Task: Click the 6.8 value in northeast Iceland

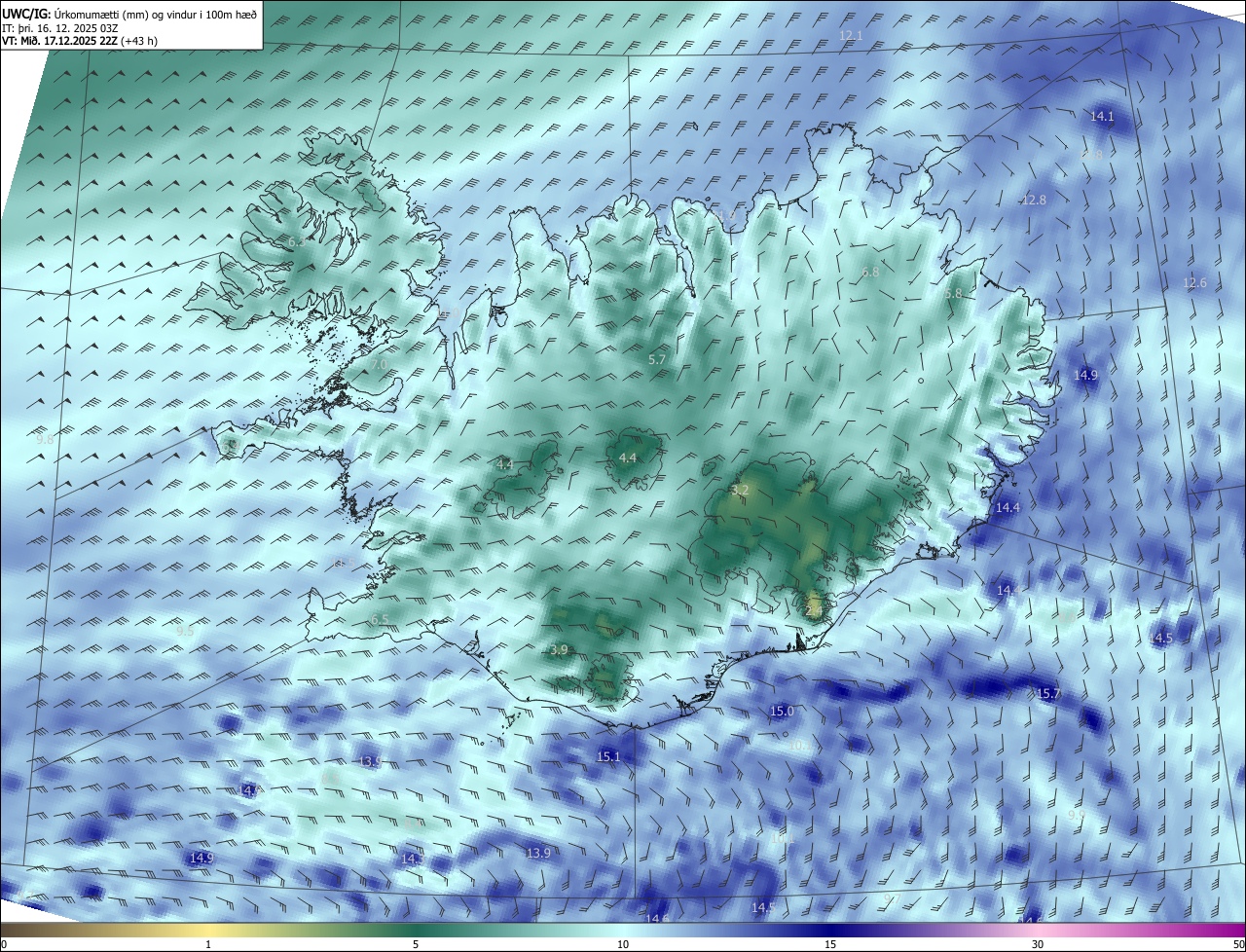Action: pyautogui.click(x=870, y=273)
